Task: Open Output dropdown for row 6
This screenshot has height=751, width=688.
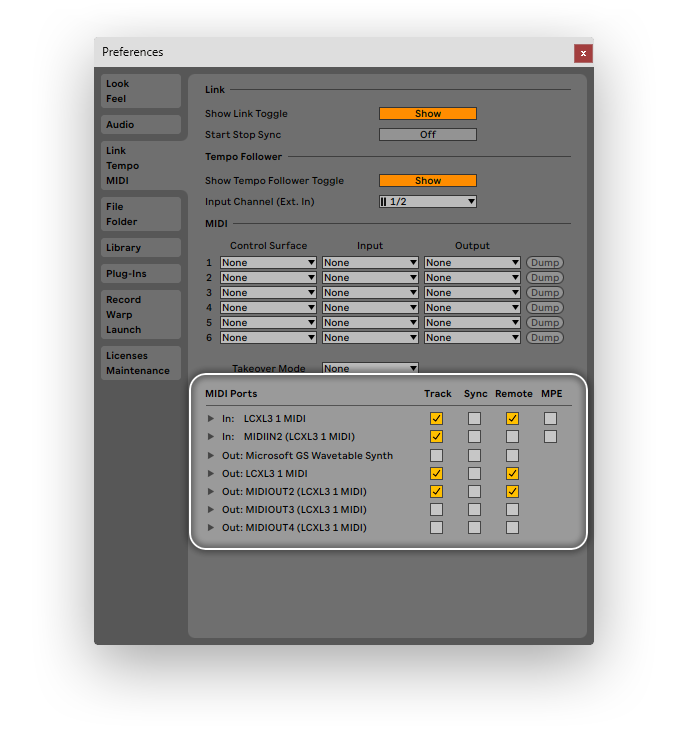Action: [x=472, y=338]
